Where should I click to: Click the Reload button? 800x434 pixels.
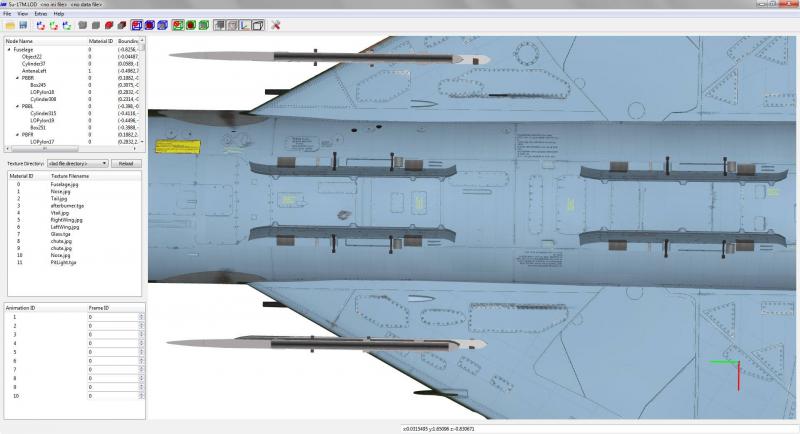click(x=126, y=163)
